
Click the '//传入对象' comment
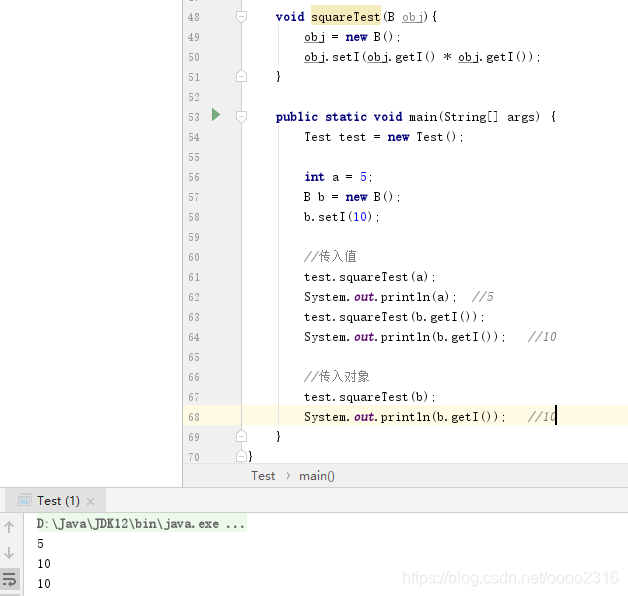(336, 377)
